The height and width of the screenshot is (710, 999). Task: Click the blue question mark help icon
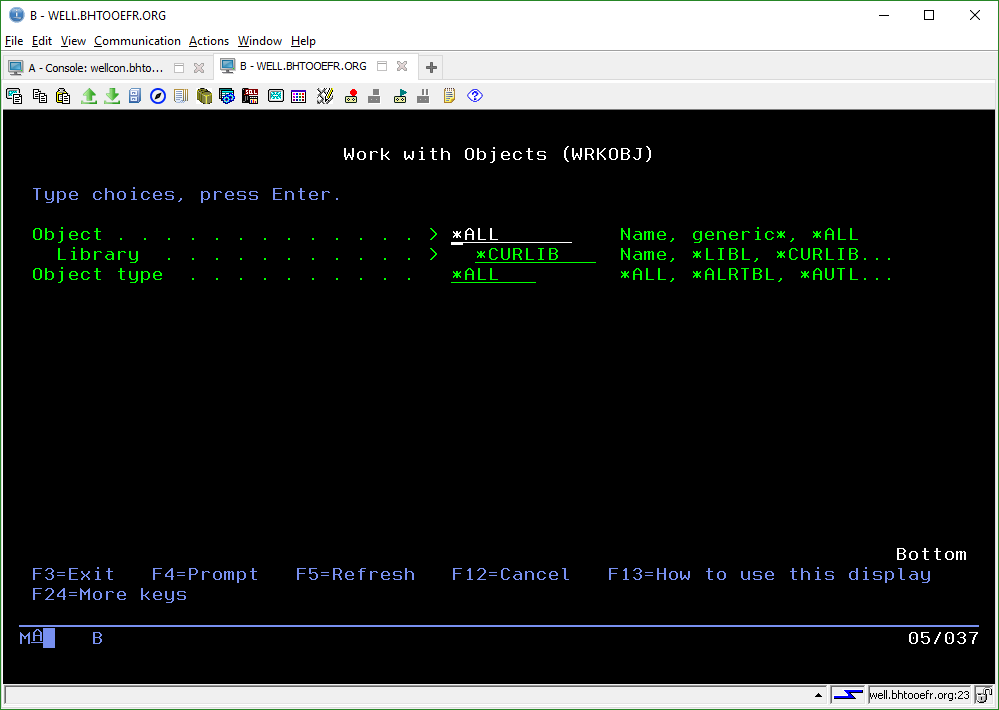[x=475, y=96]
